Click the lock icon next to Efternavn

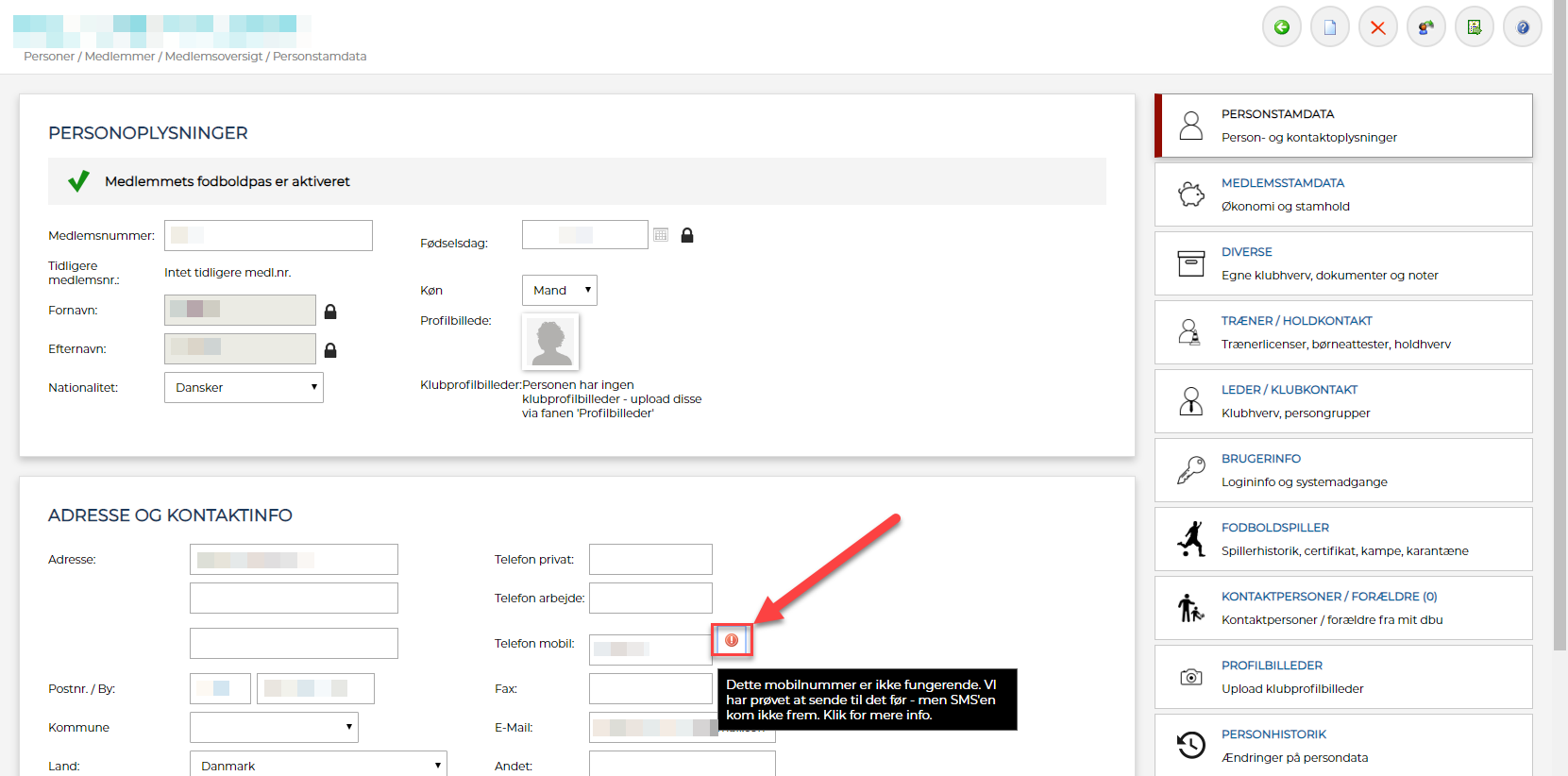[330, 349]
